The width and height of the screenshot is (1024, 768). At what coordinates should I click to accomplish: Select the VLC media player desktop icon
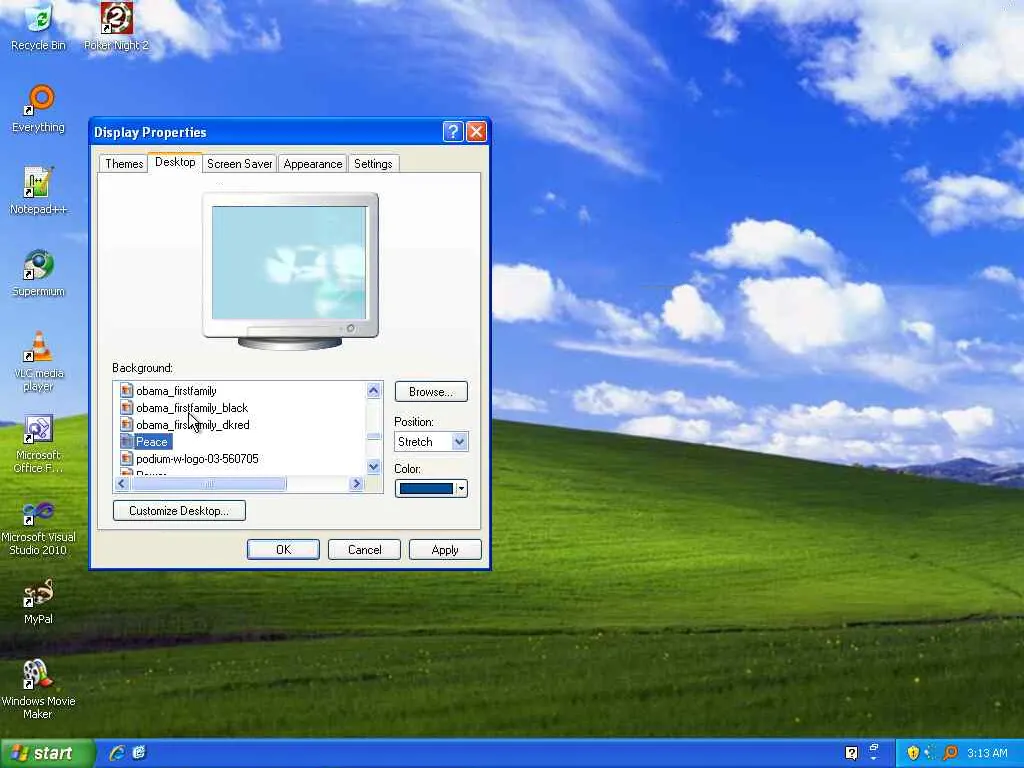39,361
